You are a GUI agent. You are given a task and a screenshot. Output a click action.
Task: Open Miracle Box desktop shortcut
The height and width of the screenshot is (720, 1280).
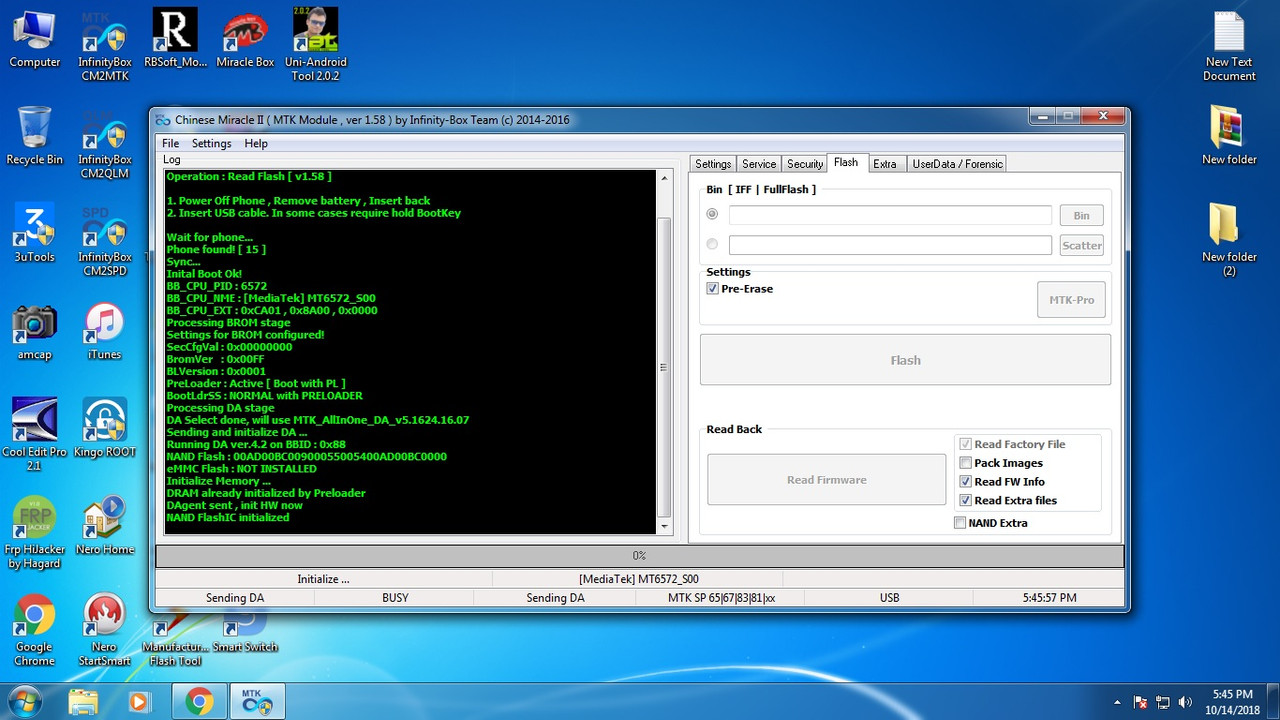[245, 40]
